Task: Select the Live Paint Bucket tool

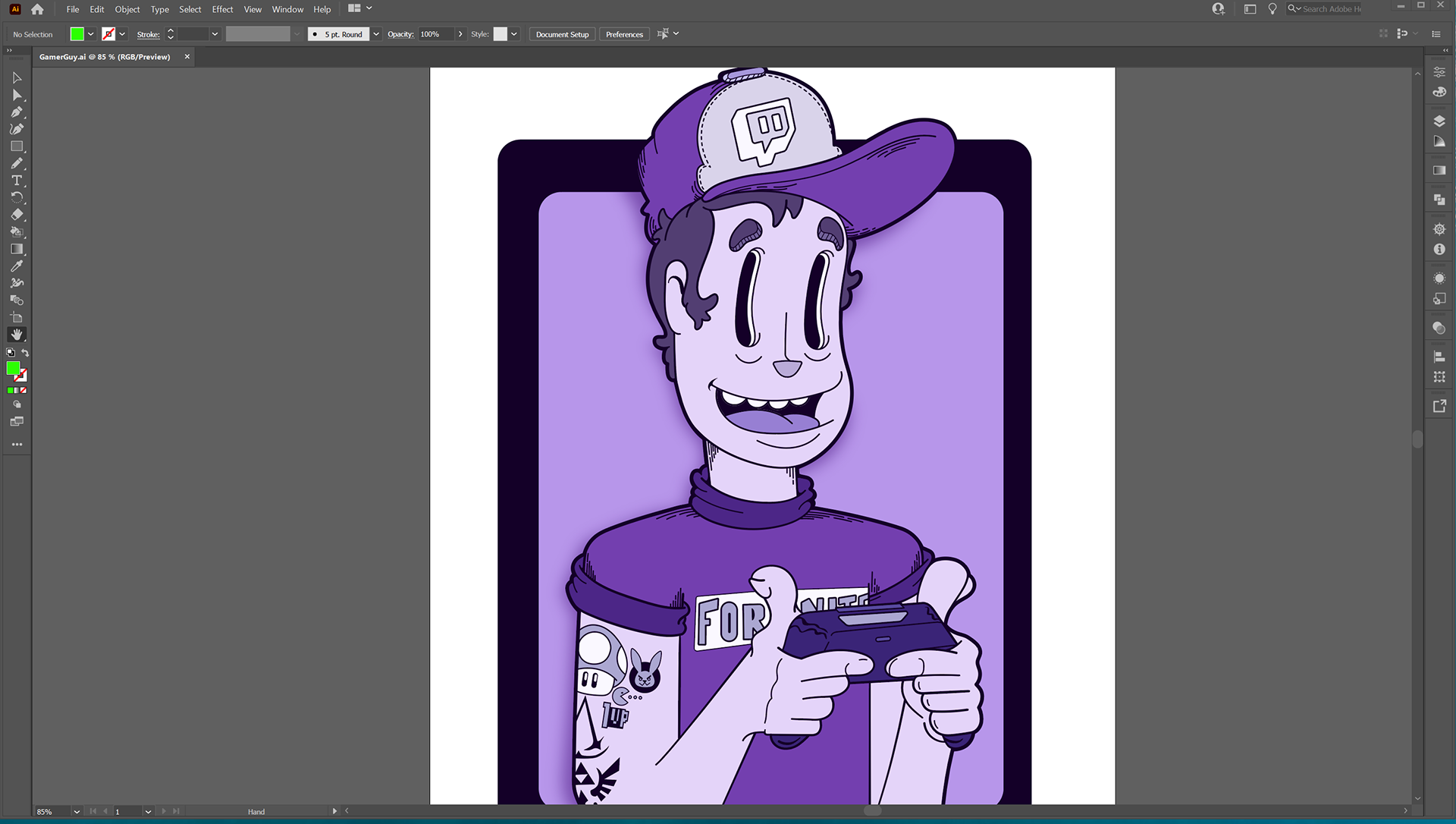Action: pyautogui.click(x=17, y=231)
